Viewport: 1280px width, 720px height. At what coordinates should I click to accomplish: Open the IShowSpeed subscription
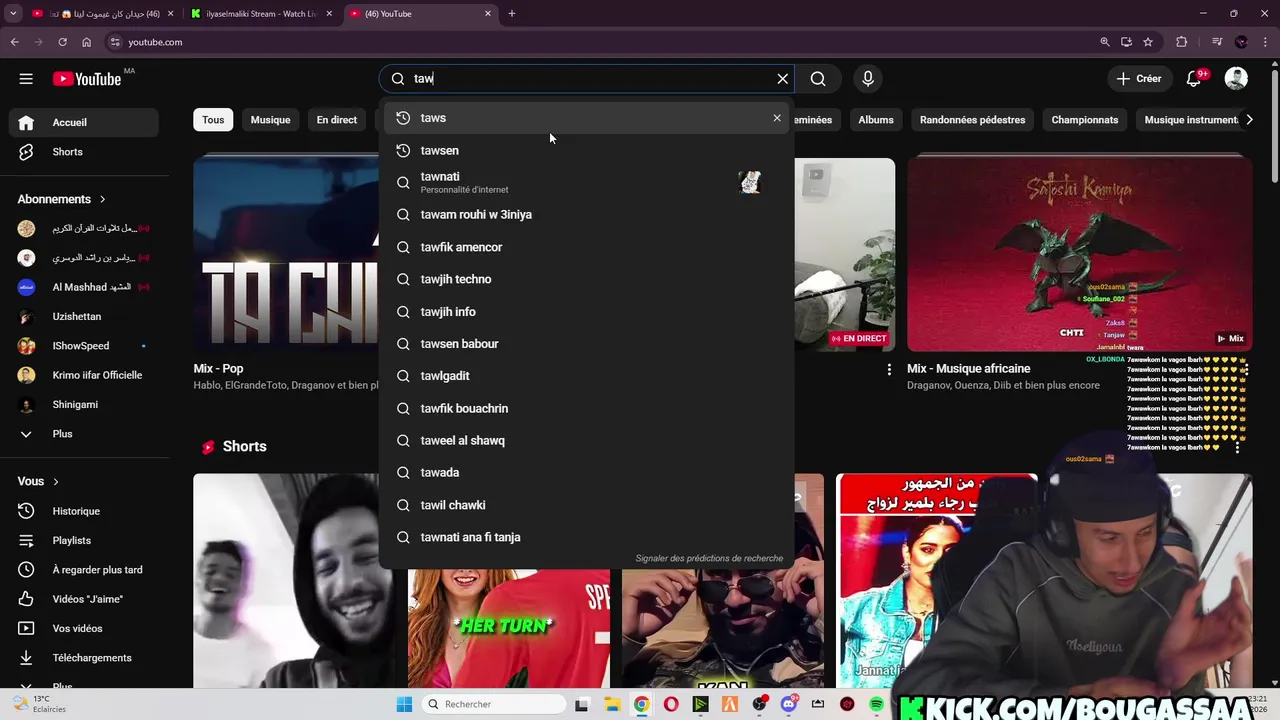click(x=84, y=346)
